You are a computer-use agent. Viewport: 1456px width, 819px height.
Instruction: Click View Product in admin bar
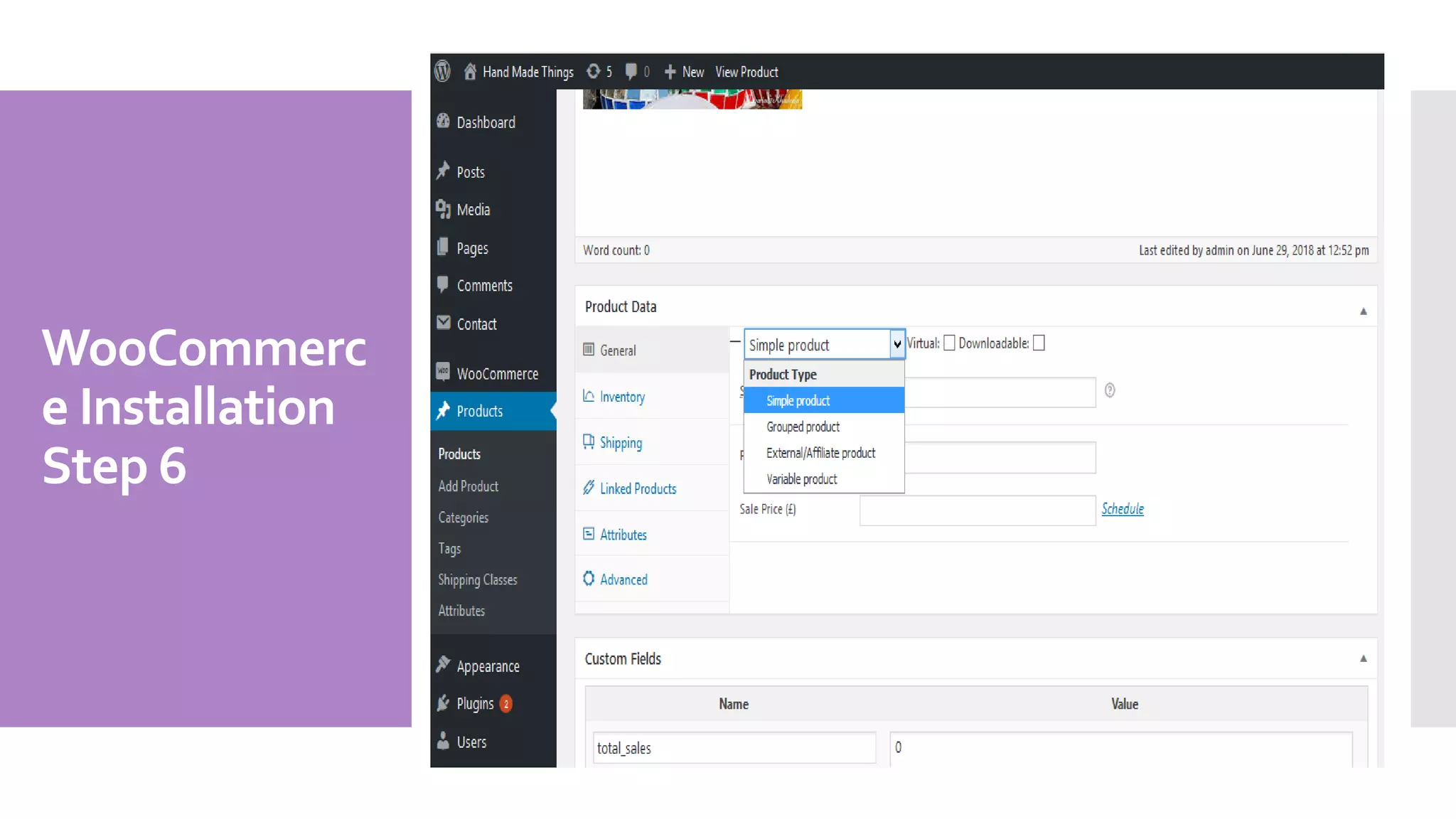pos(746,72)
